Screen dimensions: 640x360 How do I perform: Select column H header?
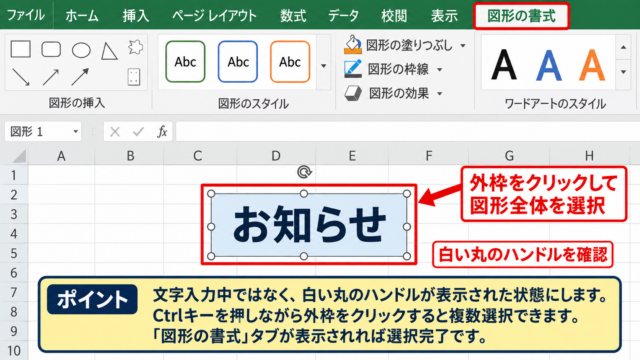(x=589, y=156)
